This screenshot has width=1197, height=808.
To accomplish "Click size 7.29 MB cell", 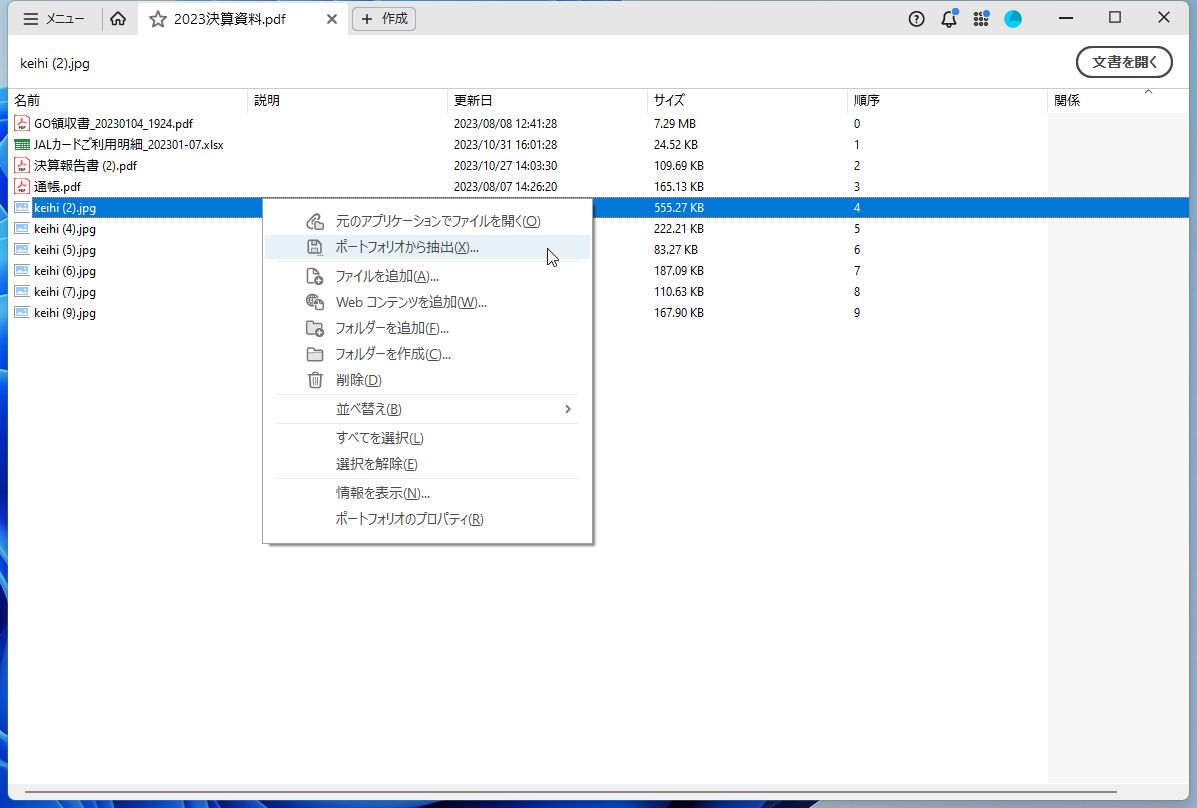I will click(675, 123).
